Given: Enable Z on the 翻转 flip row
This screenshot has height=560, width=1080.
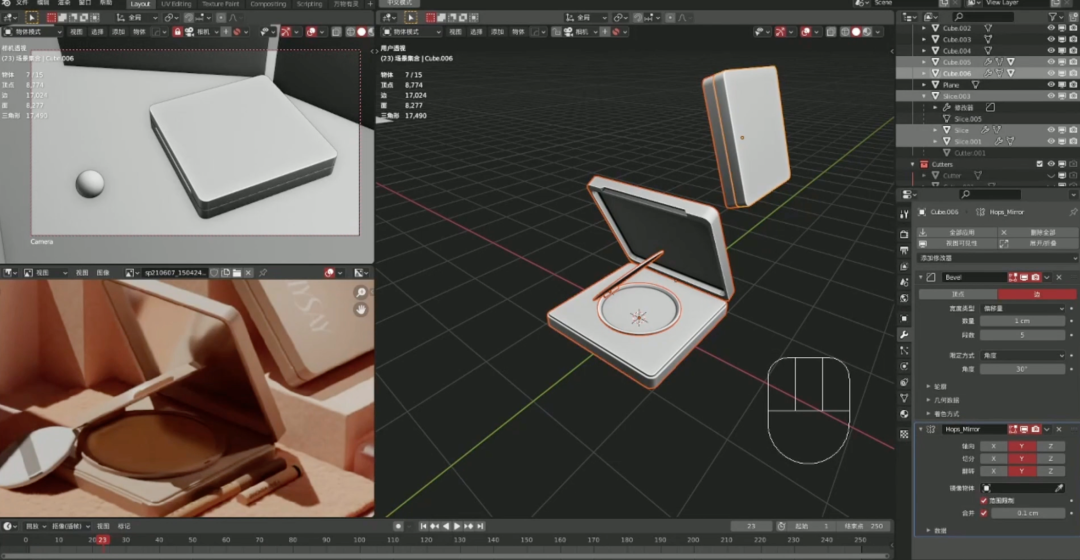Looking at the screenshot, I should click(1050, 471).
